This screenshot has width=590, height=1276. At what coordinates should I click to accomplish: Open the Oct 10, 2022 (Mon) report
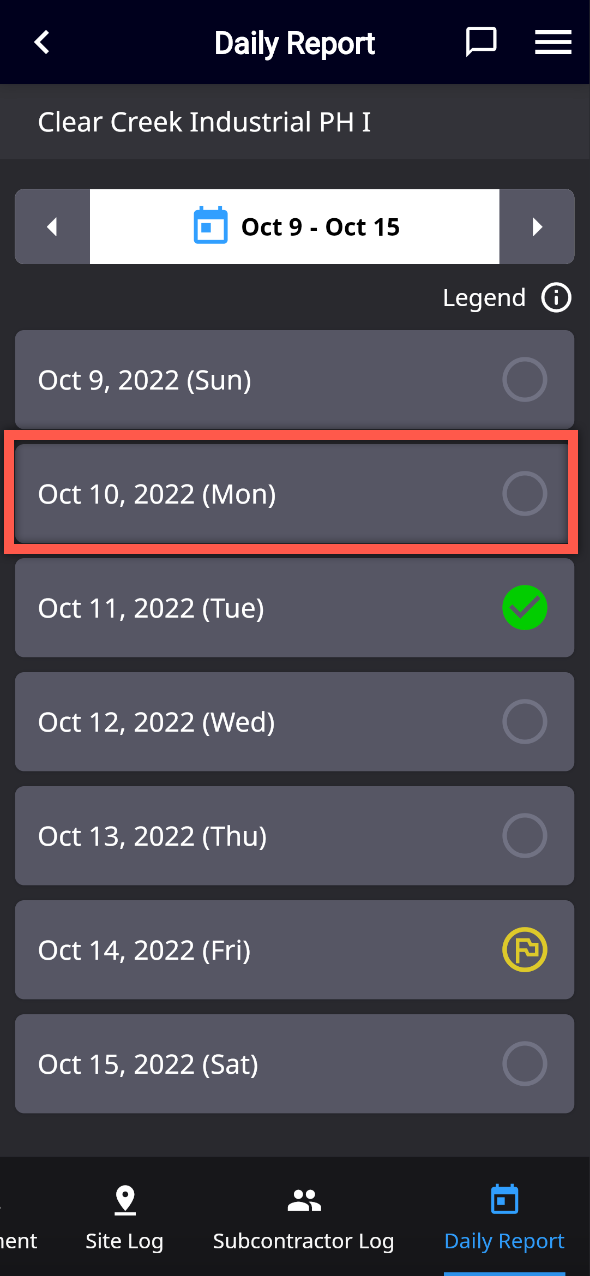295,494
